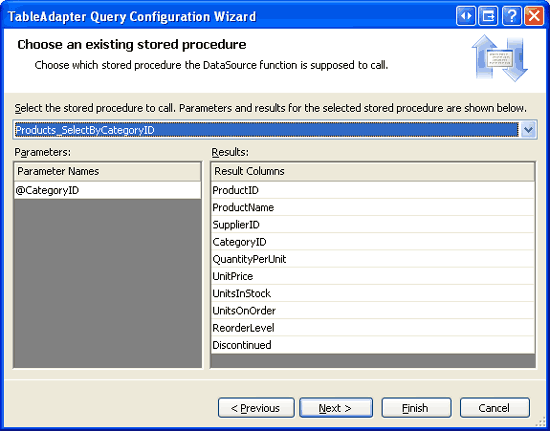Cancel the wizard

[495, 408]
